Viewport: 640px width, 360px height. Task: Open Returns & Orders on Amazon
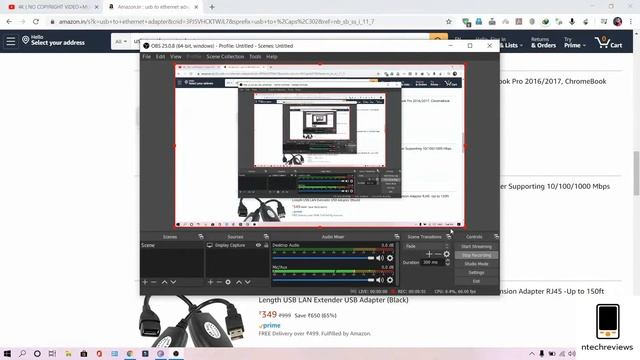pos(543,42)
